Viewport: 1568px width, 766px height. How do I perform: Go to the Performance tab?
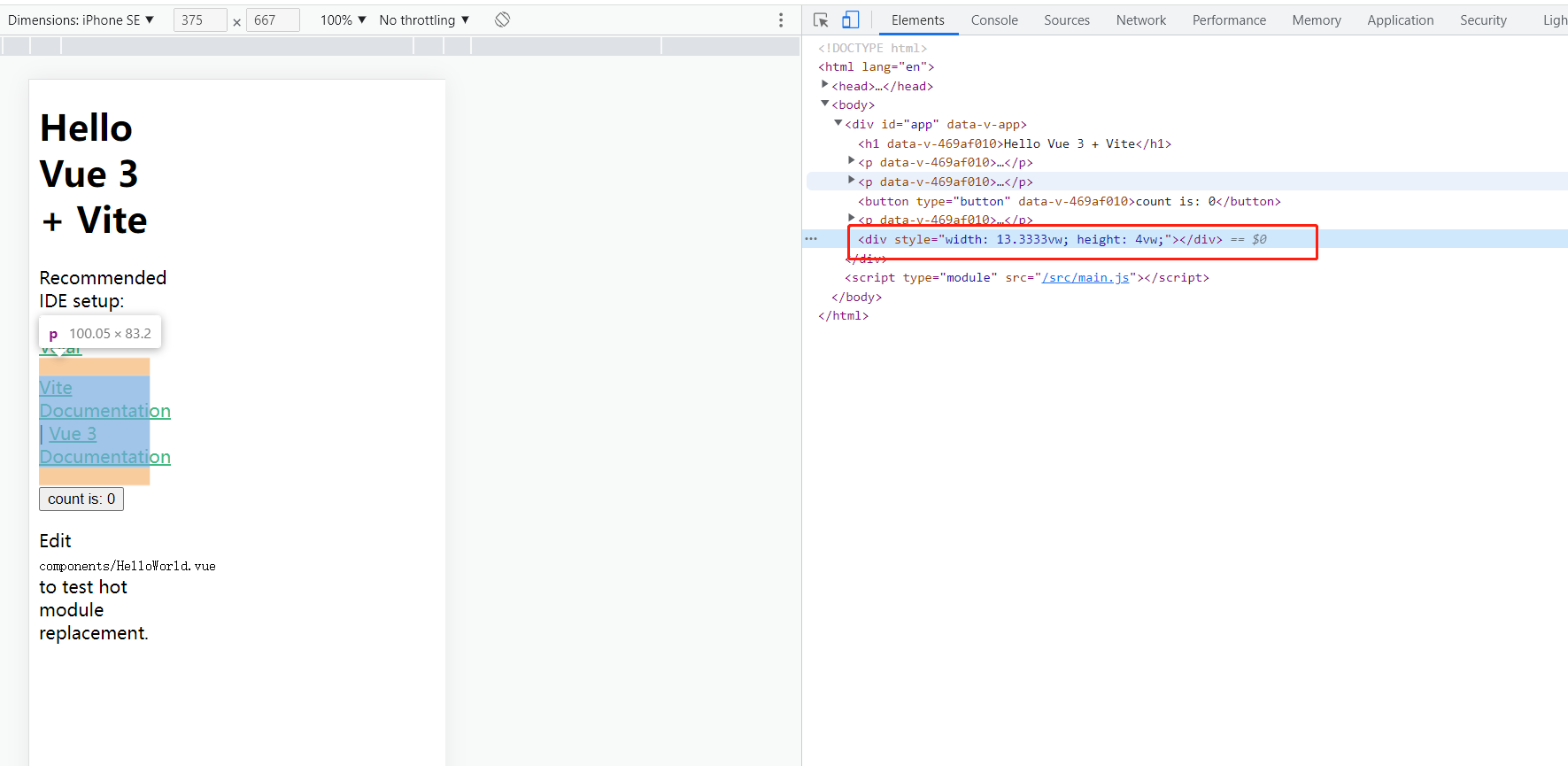click(1229, 19)
